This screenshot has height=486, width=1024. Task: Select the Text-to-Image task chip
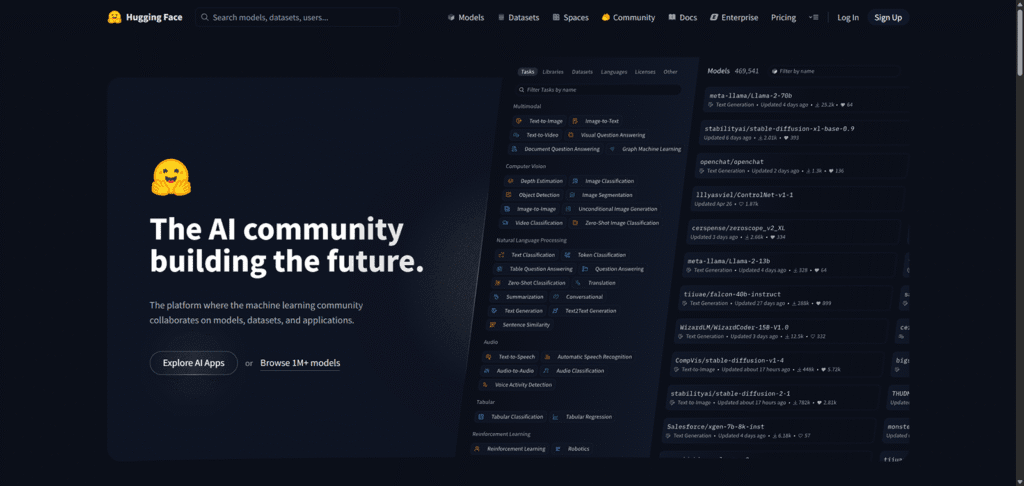[539, 121]
